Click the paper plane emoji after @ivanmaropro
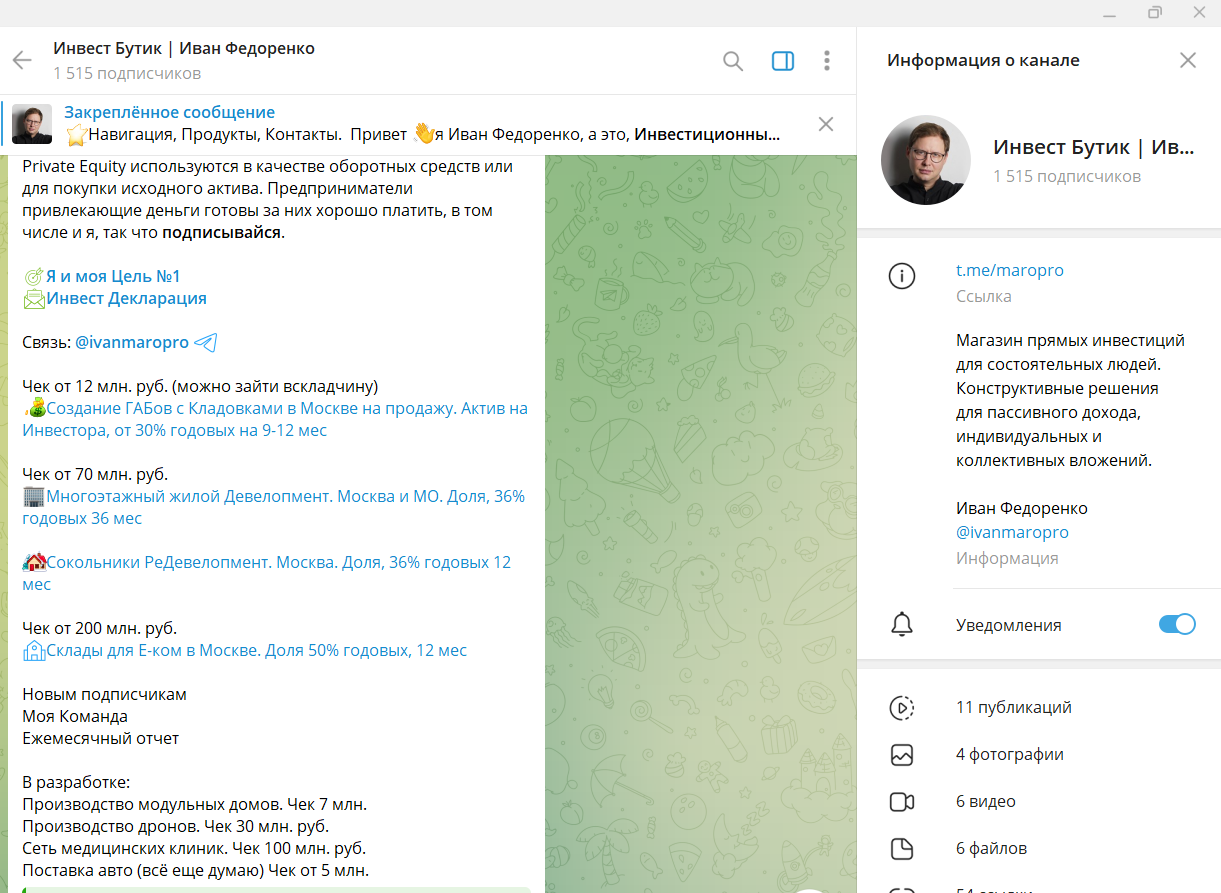 (x=205, y=342)
